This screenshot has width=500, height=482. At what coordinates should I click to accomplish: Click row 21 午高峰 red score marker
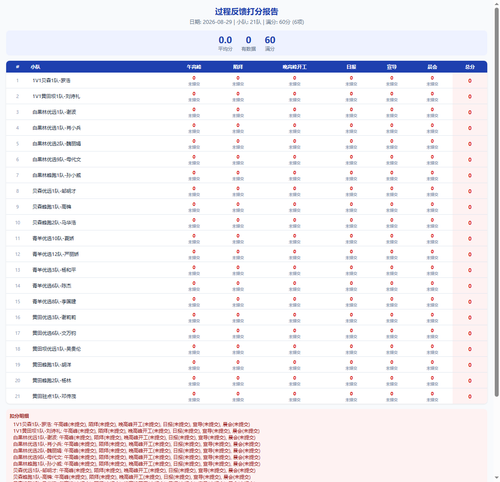point(194,394)
